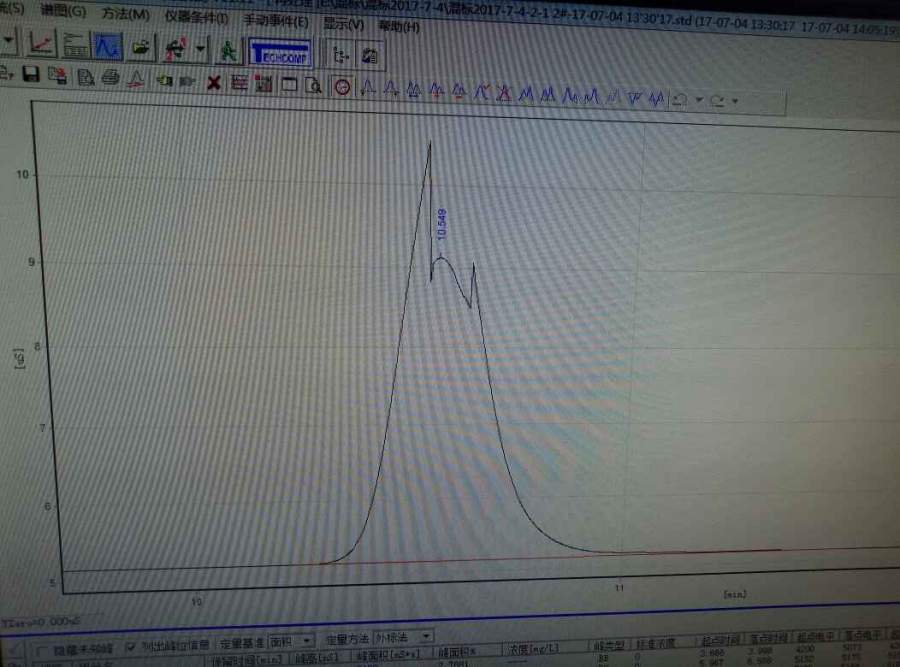Click the report table list icon
Image resolution: width=900 pixels, height=667 pixels.
[75, 45]
